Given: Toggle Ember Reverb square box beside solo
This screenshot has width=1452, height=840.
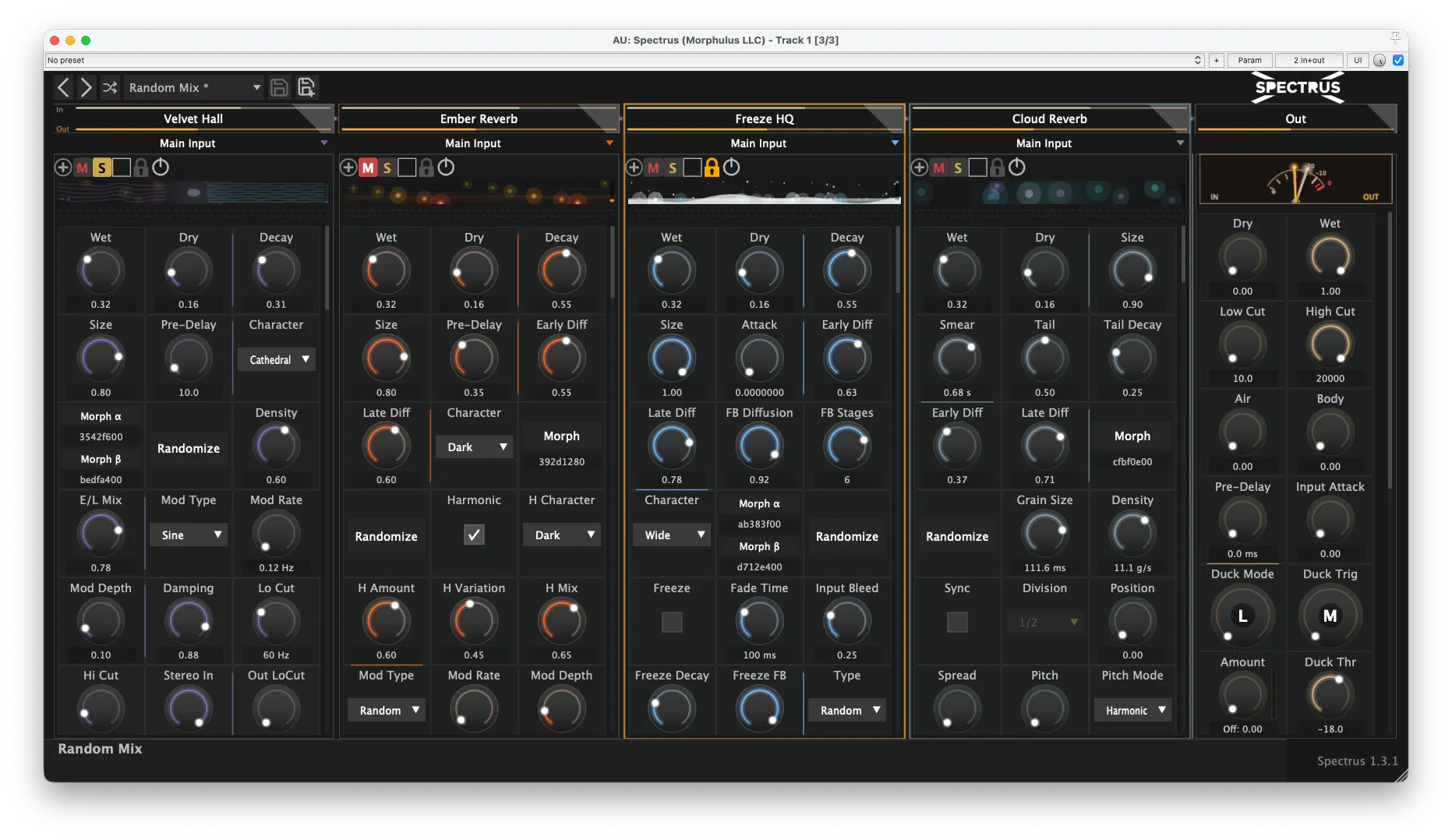Looking at the screenshot, I should pos(407,167).
